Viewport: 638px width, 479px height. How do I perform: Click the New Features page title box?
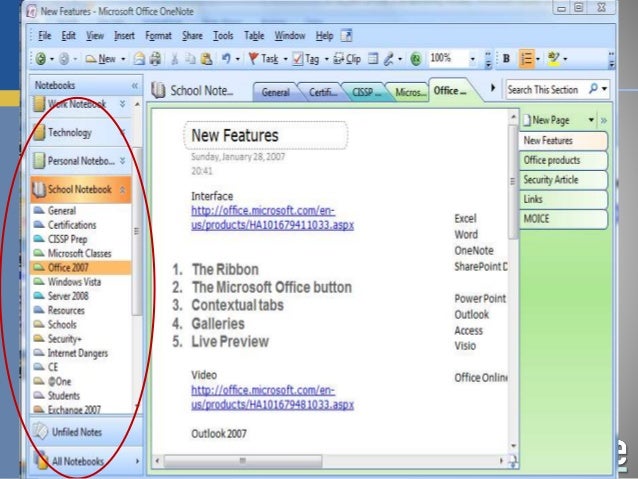[266, 136]
